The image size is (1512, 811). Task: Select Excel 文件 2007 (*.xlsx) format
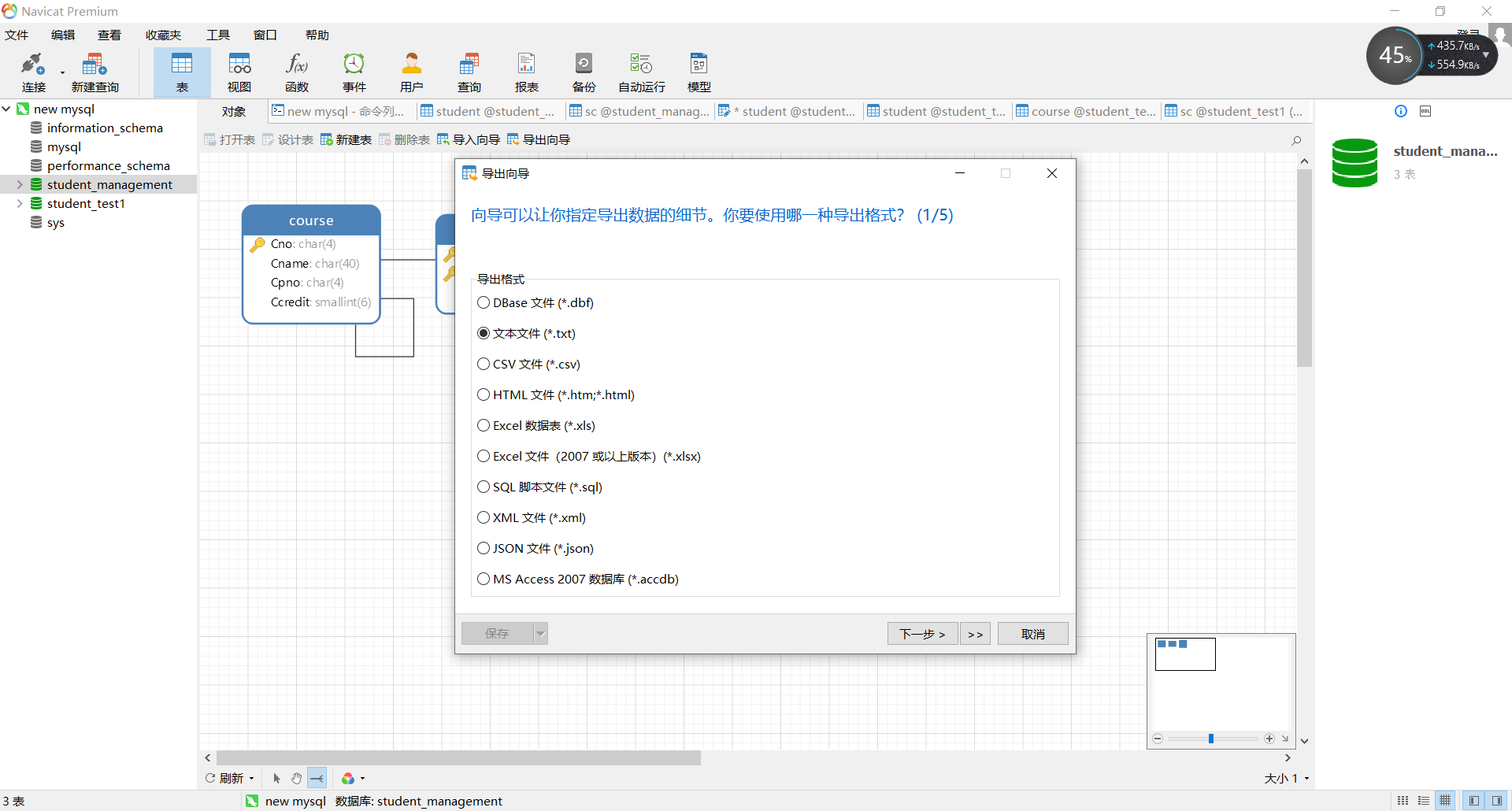(589, 456)
